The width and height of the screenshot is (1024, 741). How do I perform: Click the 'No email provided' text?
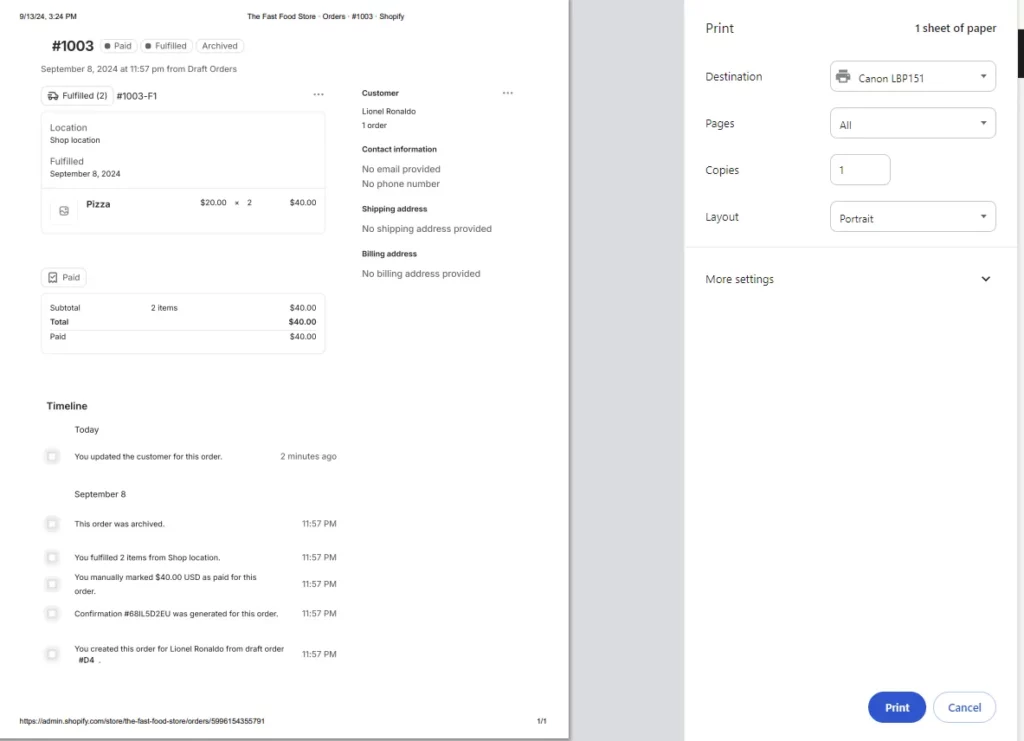(401, 169)
